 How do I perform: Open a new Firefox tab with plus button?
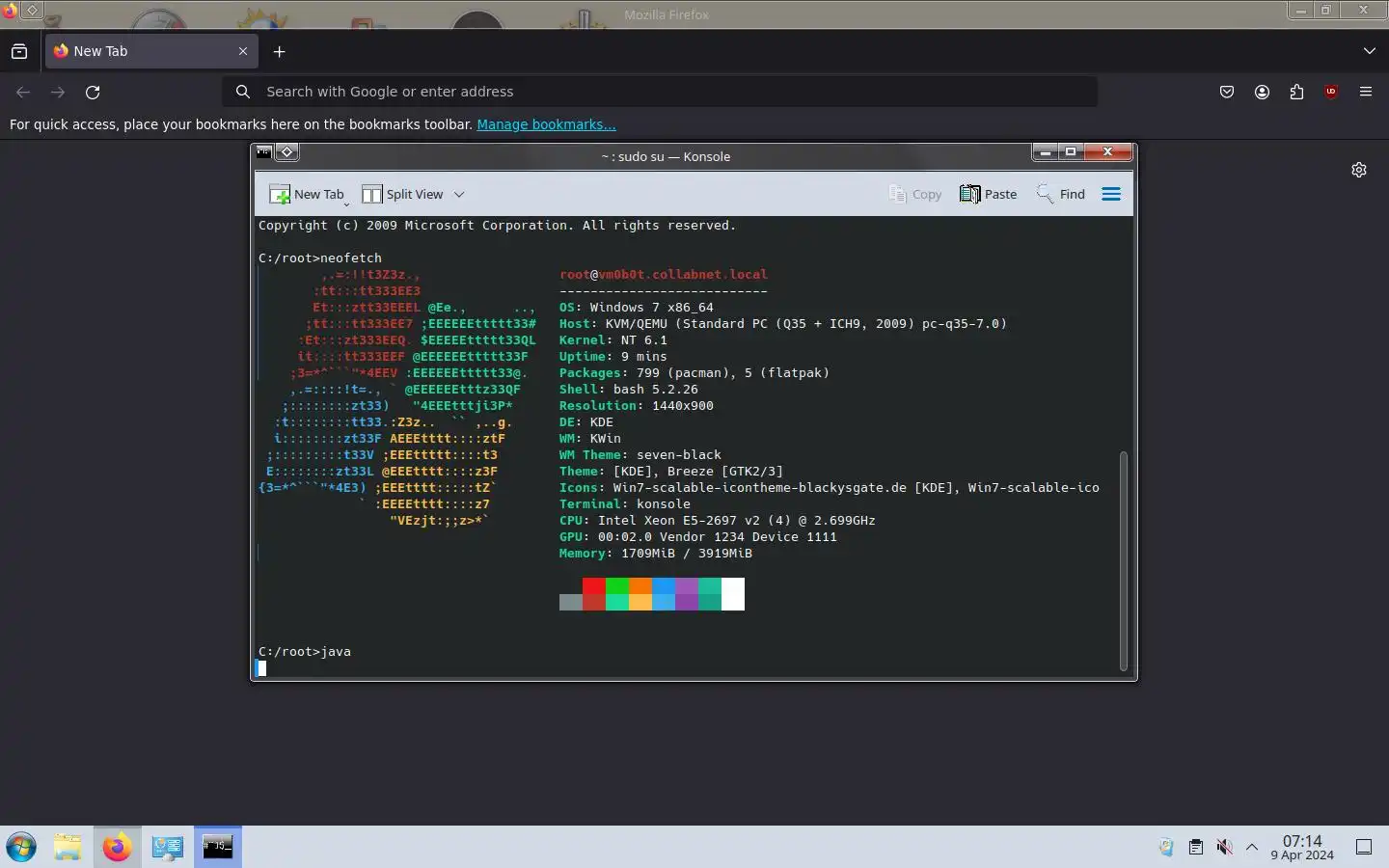pyautogui.click(x=279, y=51)
